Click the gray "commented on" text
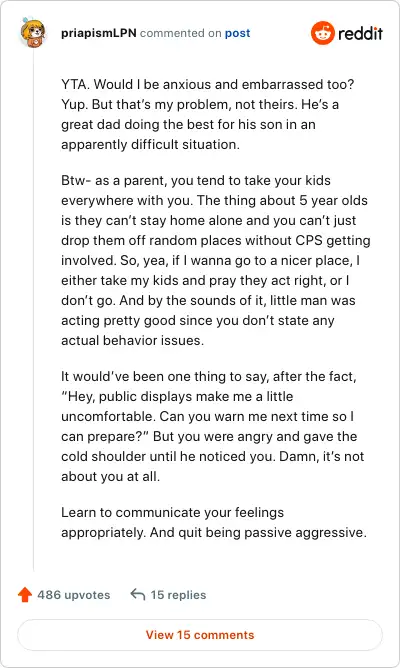Screen dimensions: 400x668 pyautogui.click(x=181, y=33)
